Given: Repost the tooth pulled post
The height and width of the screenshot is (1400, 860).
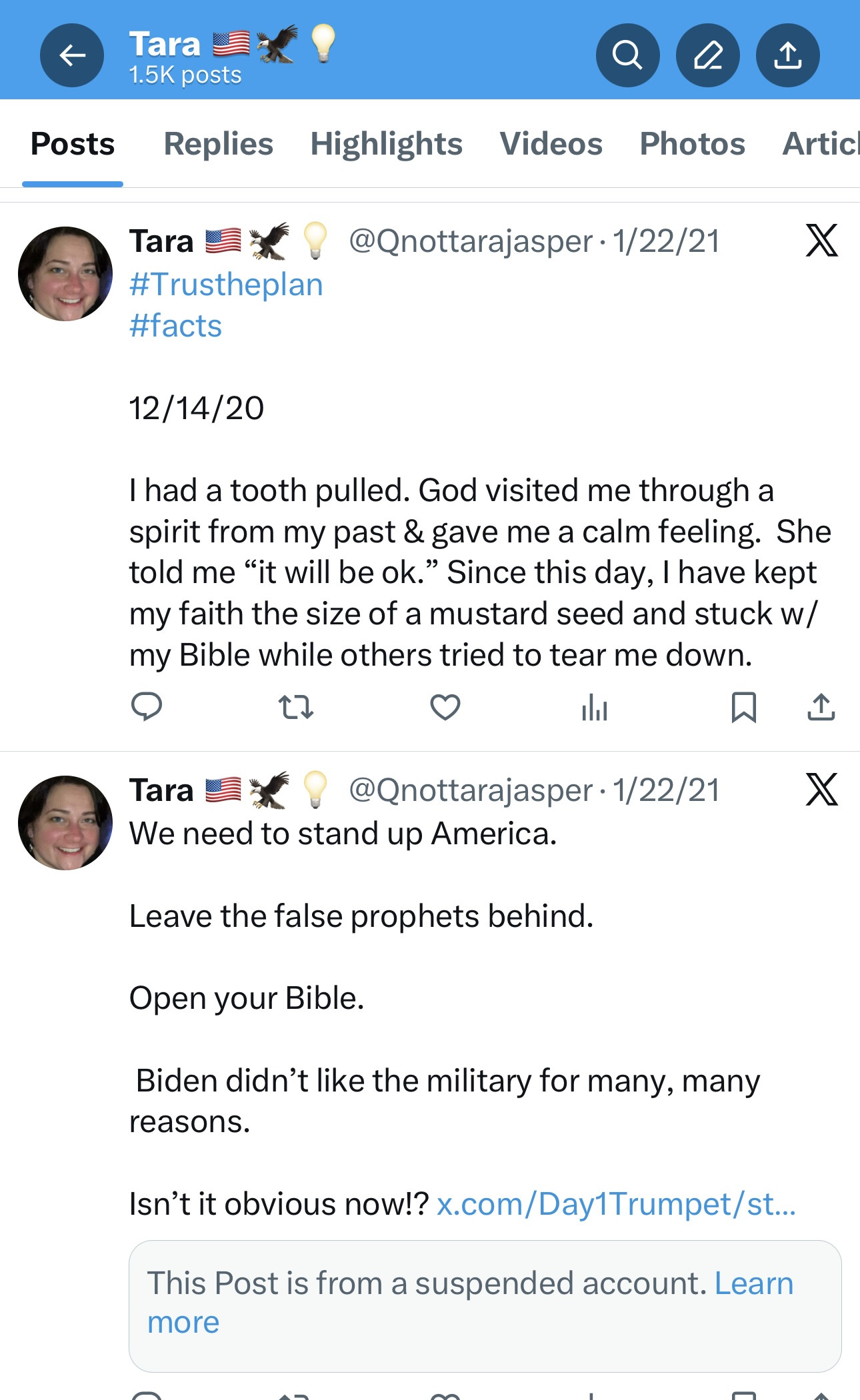Looking at the screenshot, I should 295,707.
